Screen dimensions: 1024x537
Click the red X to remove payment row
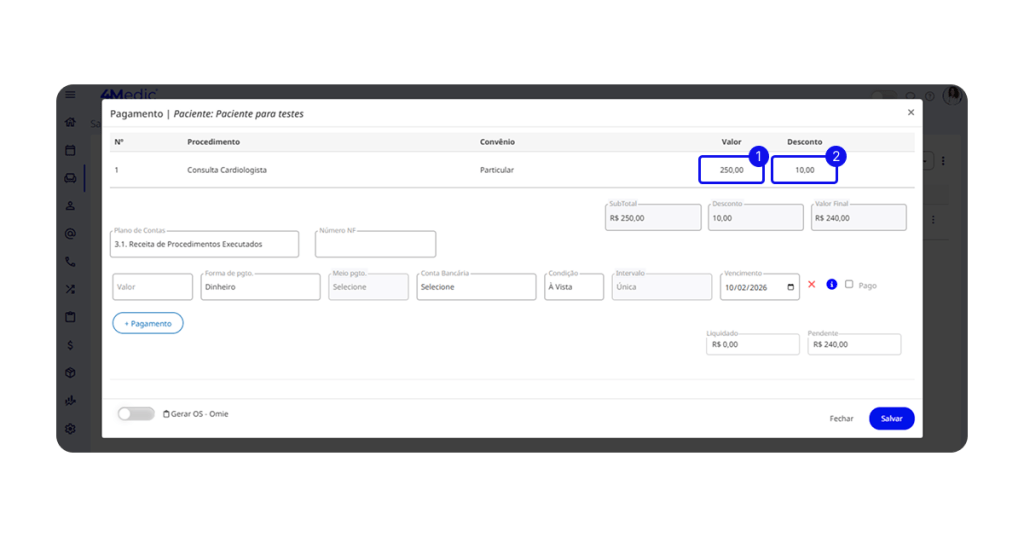click(811, 285)
